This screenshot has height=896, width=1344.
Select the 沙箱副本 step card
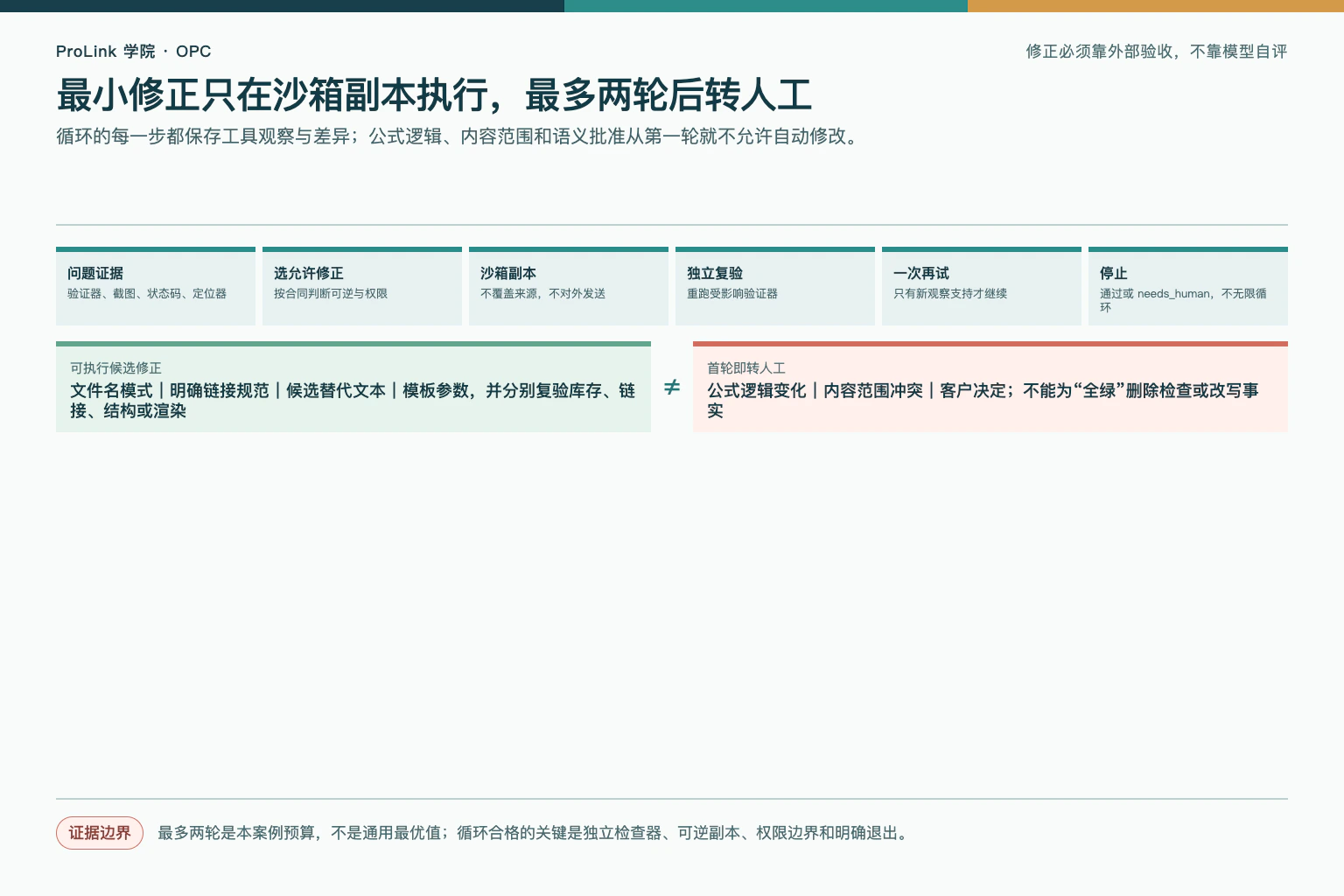(x=569, y=286)
